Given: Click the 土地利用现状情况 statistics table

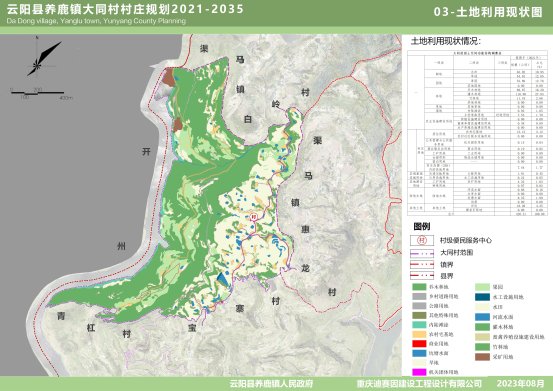Looking at the screenshot, I should pos(478,133).
